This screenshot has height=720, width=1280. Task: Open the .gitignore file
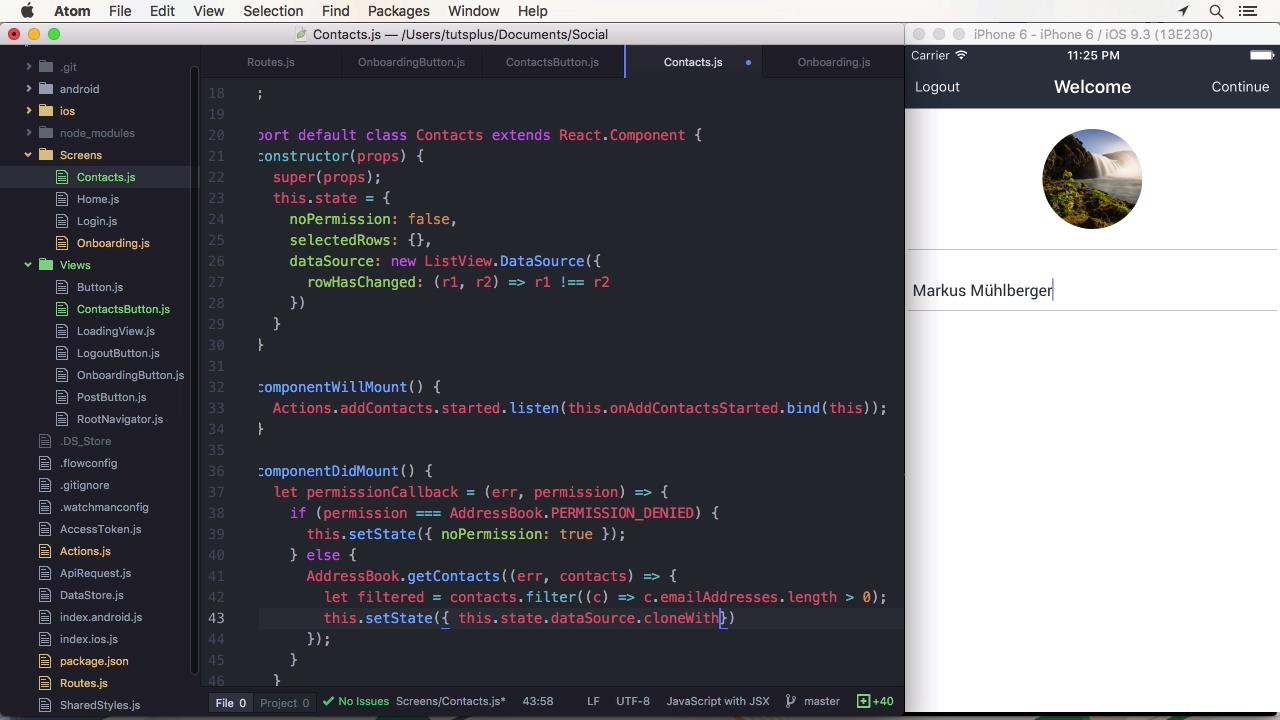point(84,485)
